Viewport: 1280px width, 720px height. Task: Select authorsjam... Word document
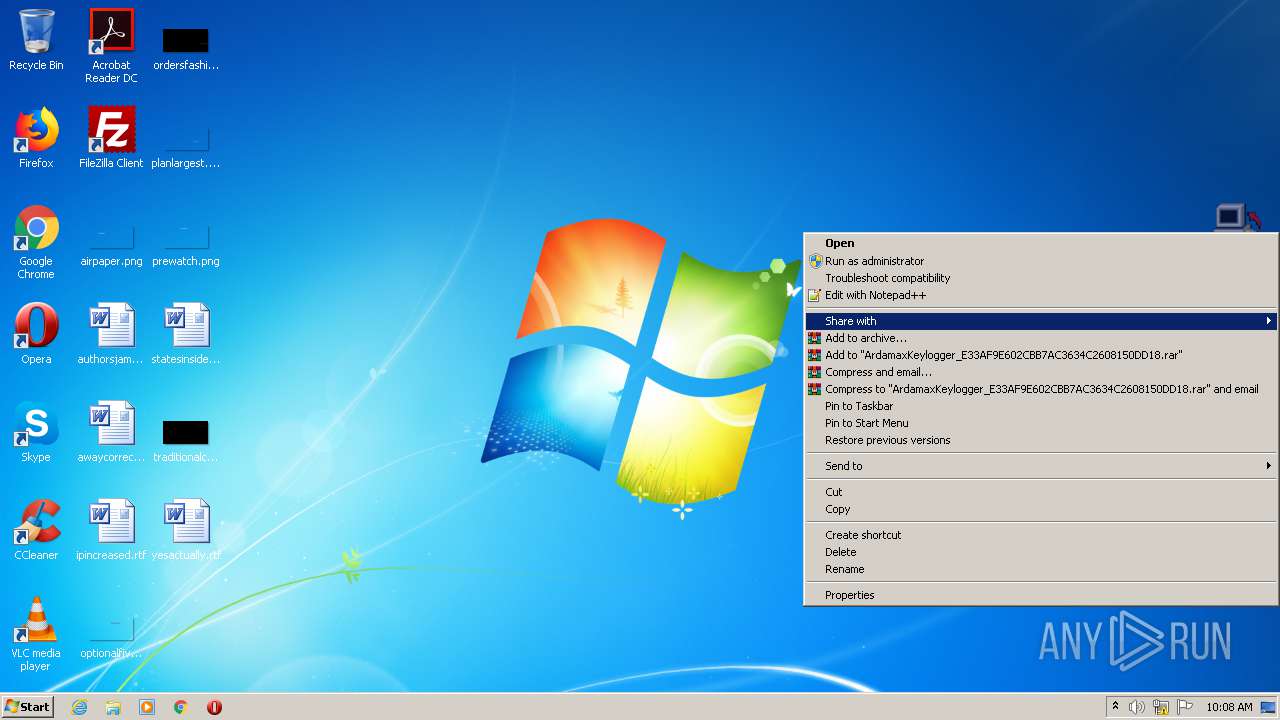pyautogui.click(x=111, y=334)
